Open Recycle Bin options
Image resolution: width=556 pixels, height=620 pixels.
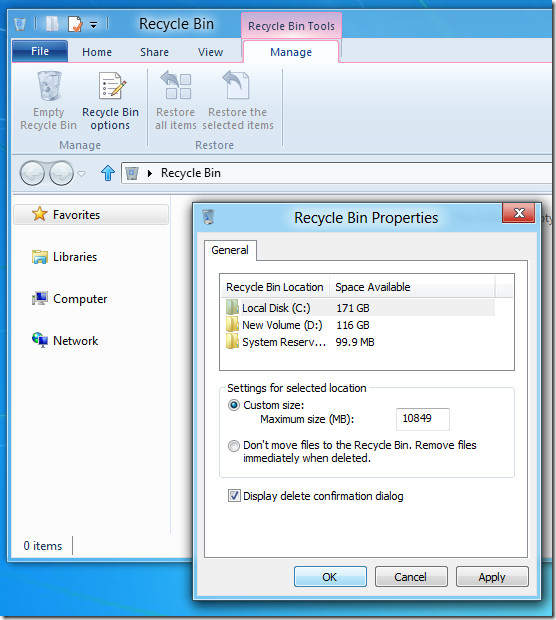(x=110, y=101)
